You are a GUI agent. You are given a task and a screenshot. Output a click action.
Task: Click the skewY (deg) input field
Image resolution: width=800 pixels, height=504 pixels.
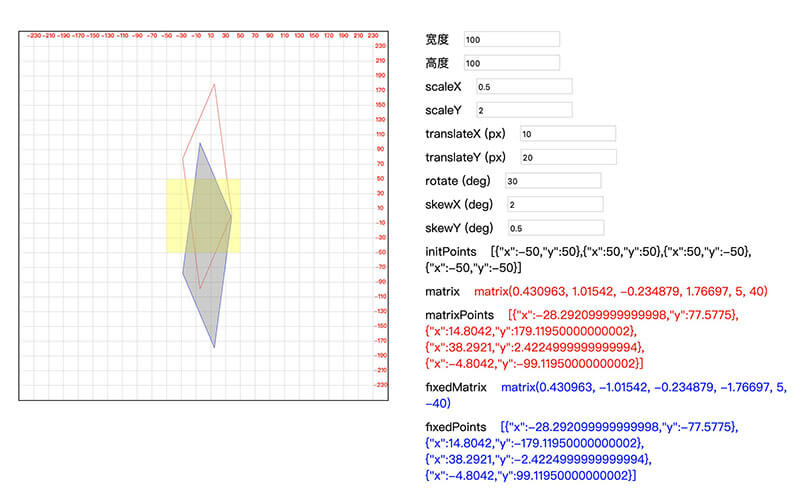click(x=556, y=228)
